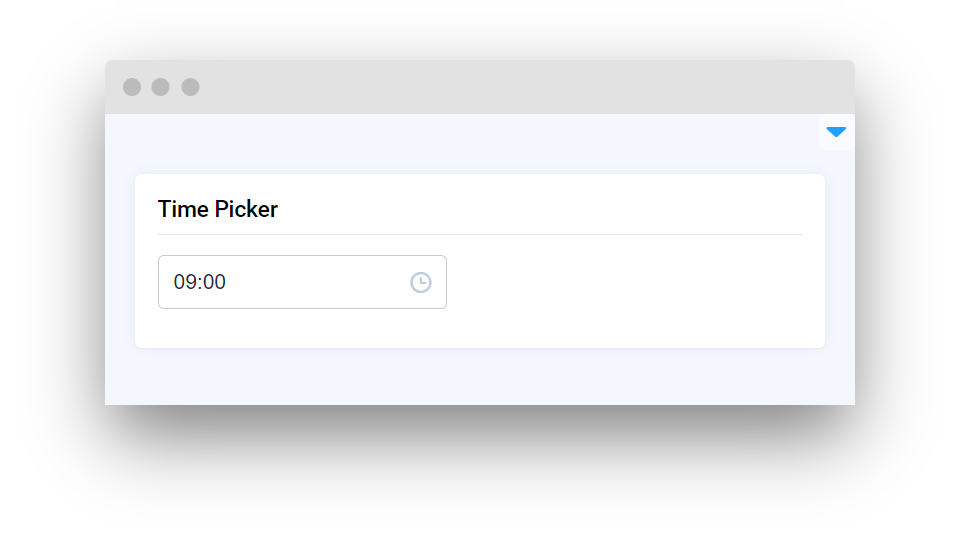Select the minutes value 00
Image resolution: width=960 pixels, height=555 pixels.
pos(214,282)
